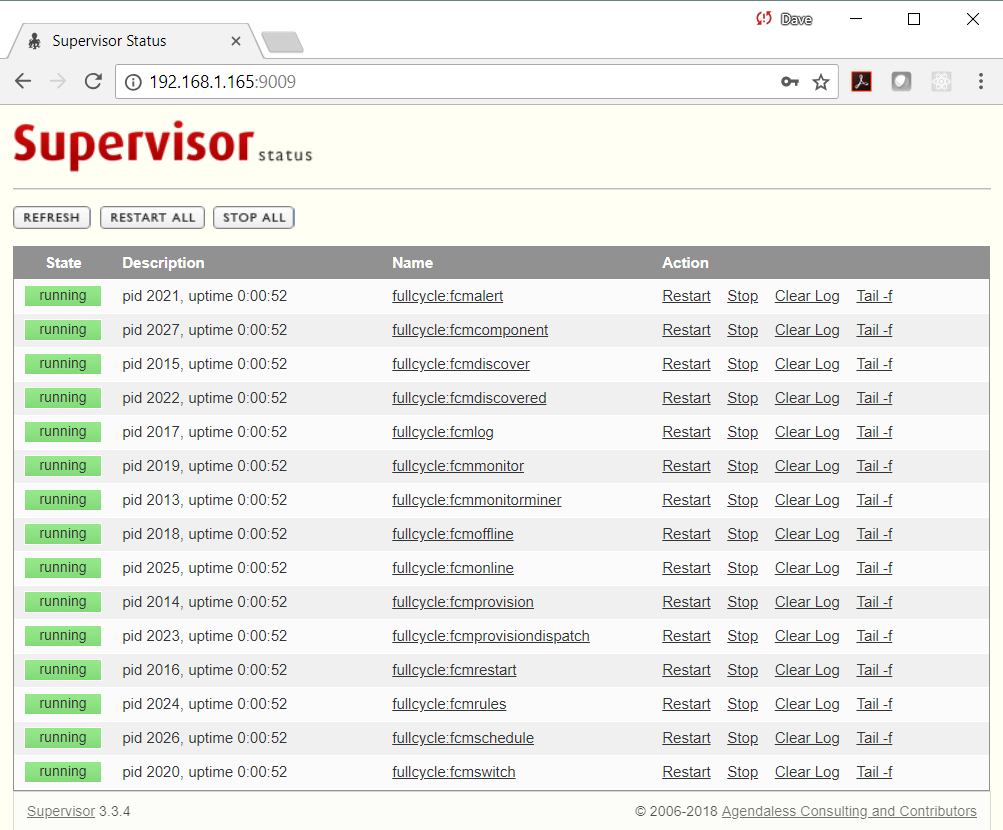1003x830 pixels.
Task: Click the React developer tools extension icon
Action: tap(941, 82)
